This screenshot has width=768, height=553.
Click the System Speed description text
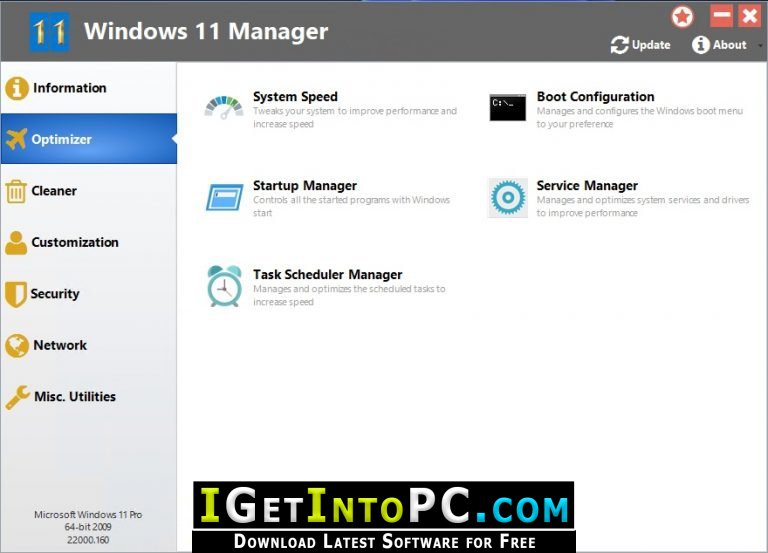click(355, 118)
